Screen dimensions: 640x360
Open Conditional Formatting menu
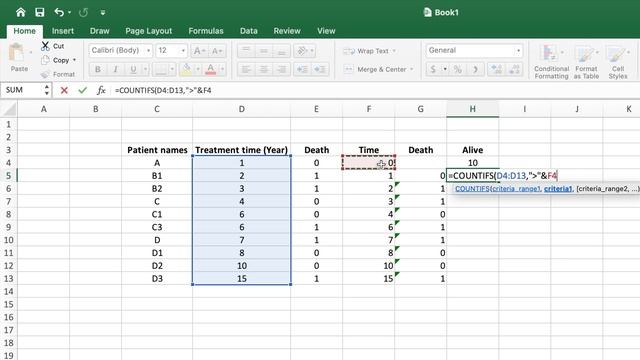click(551, 61)
